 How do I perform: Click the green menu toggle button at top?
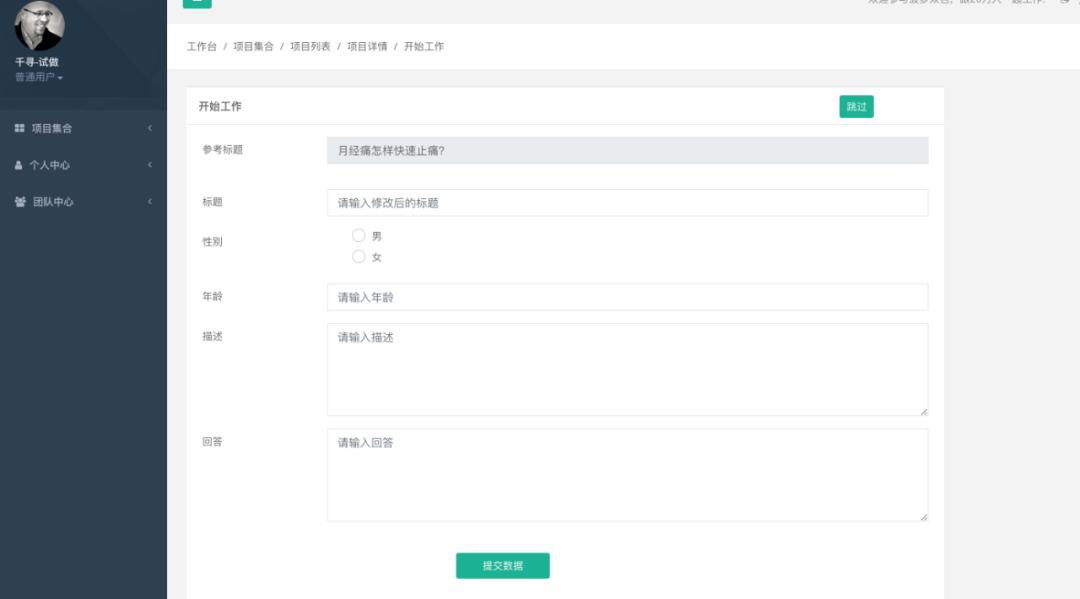[x=197, y=3]
